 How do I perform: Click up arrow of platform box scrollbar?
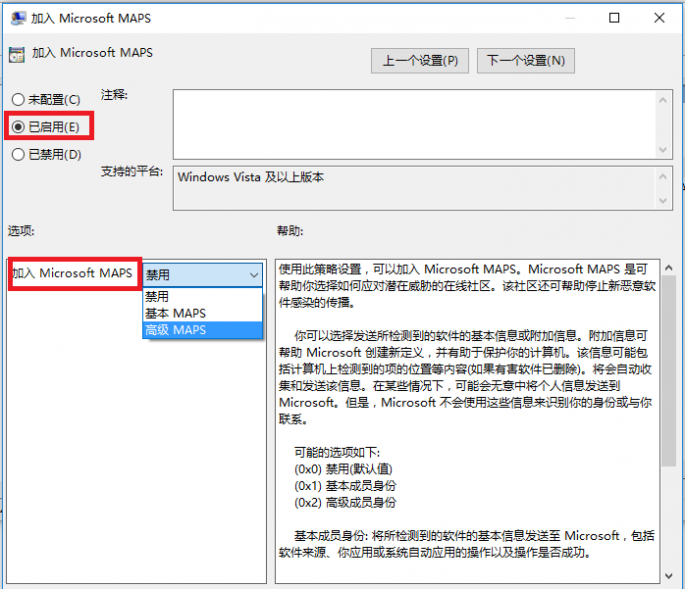pyautogui.click(x=663, y=177)
